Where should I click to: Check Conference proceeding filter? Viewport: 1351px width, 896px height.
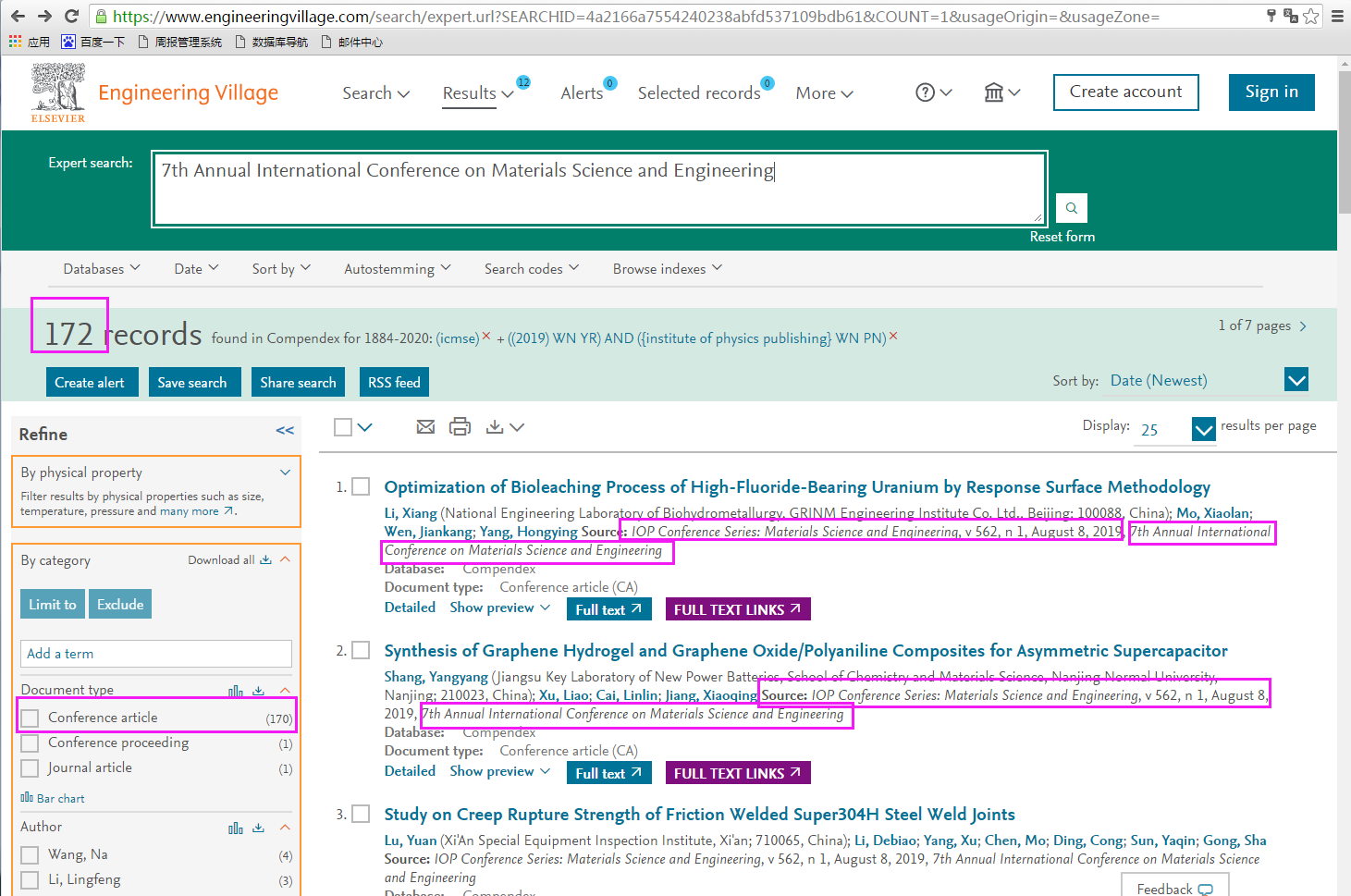click(31, 743)
